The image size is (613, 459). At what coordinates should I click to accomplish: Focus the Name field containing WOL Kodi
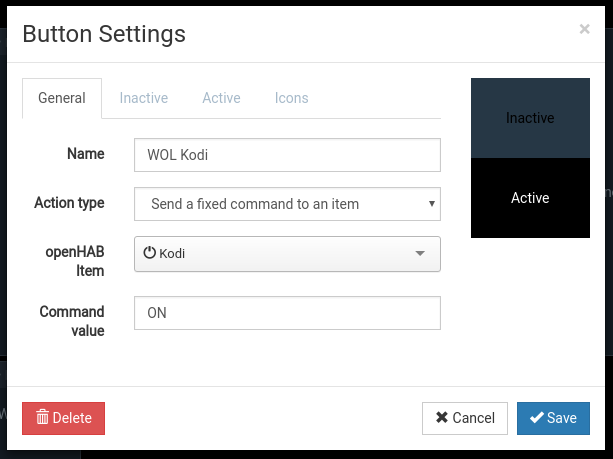click(287, 155)
